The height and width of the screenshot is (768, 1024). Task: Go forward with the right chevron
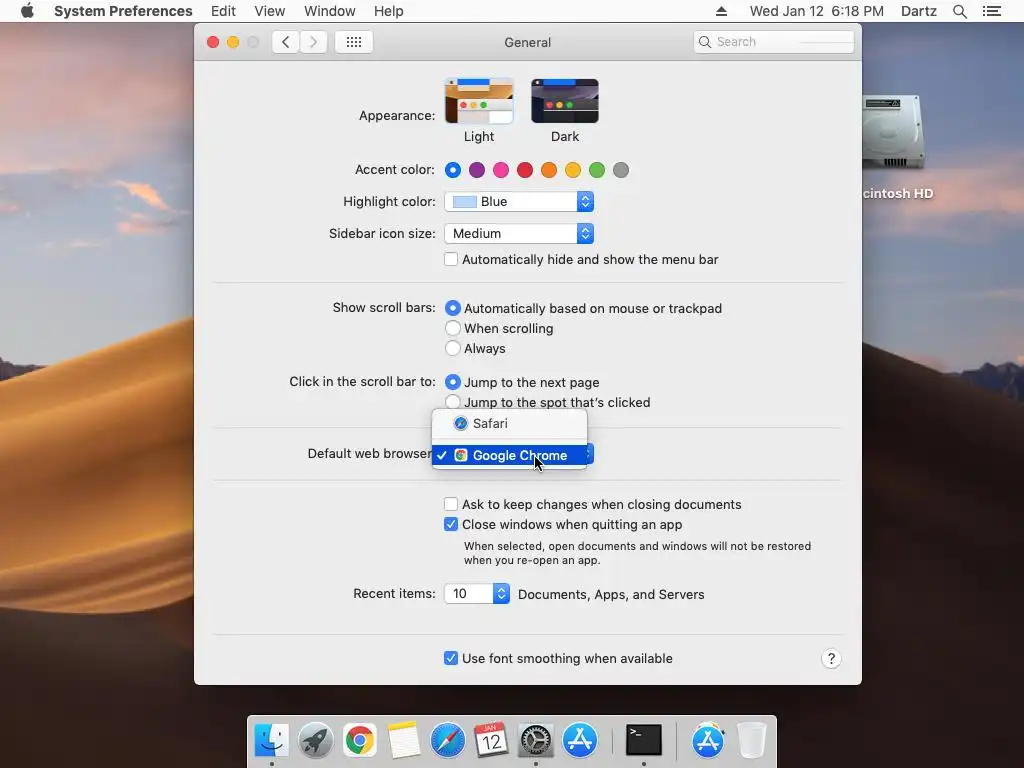coord(313,42)
